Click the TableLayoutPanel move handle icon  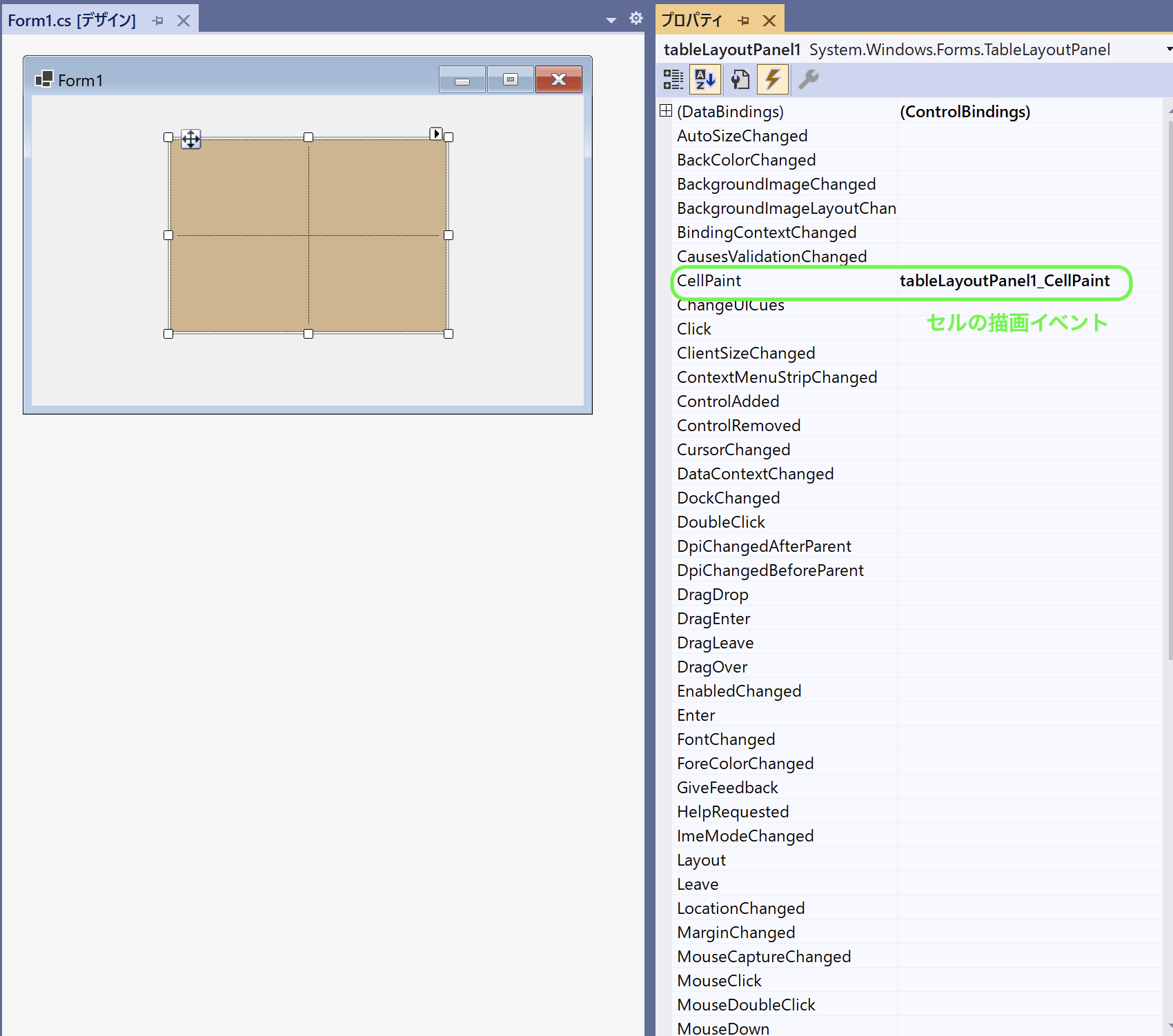pos(191,139)
